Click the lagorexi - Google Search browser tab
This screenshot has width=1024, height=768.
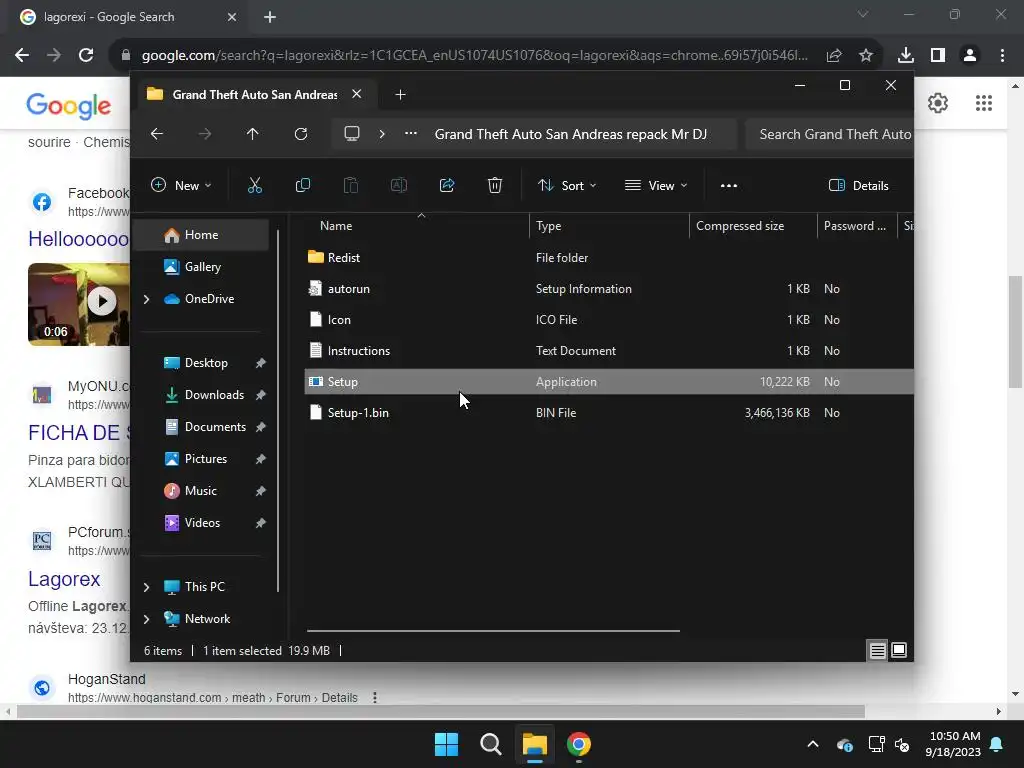tap(129, 17)
